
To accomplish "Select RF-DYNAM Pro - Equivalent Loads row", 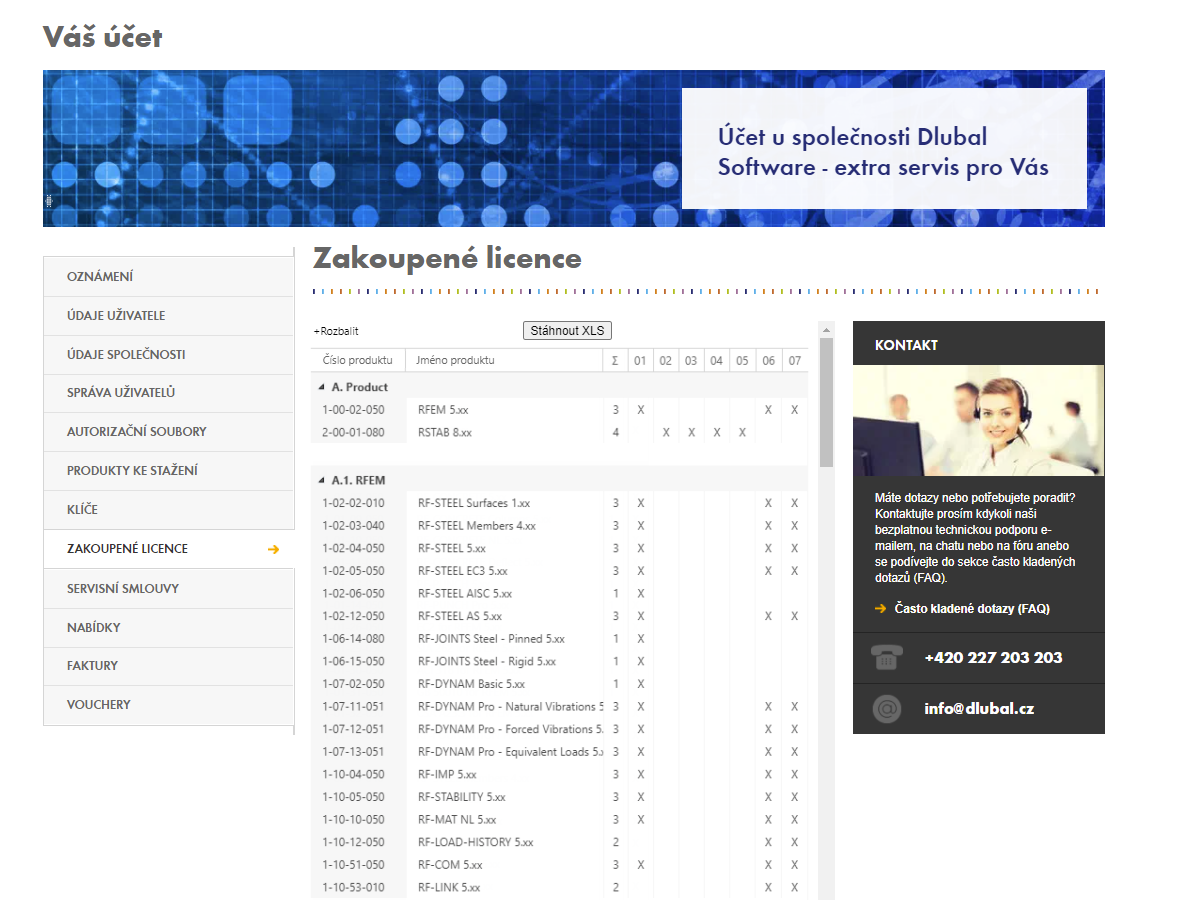I will [x=560, y=752].
